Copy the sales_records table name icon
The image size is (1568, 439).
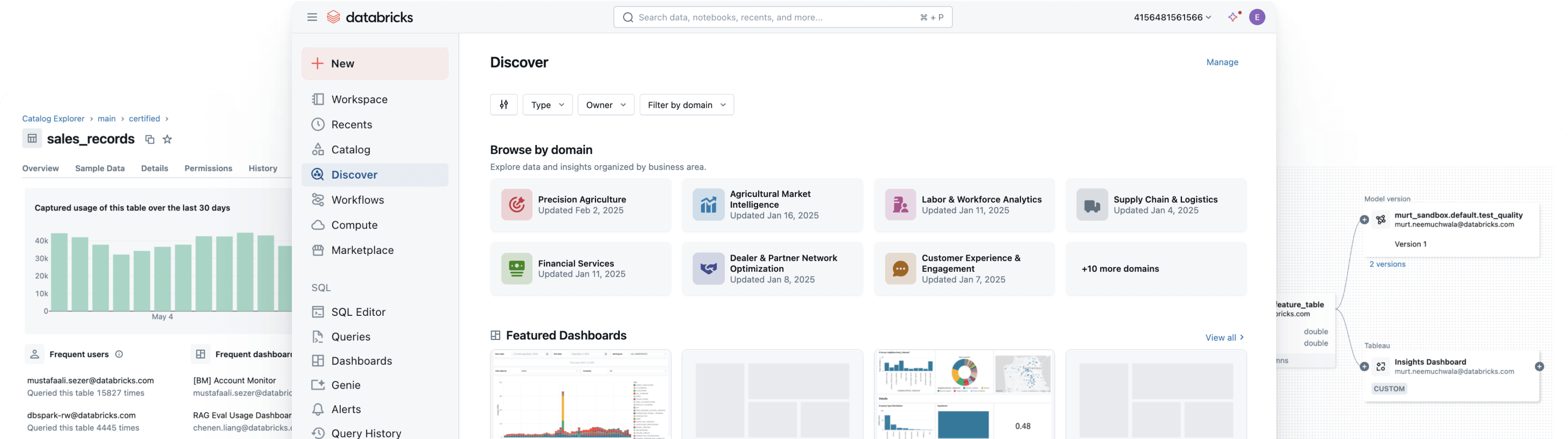[150, 139]
